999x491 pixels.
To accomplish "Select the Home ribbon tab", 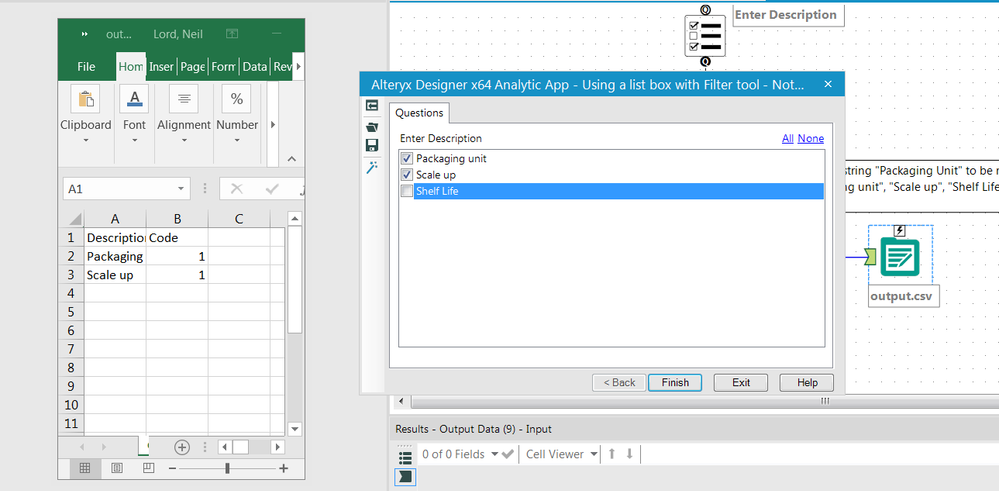I will click(x=131, y=66).
